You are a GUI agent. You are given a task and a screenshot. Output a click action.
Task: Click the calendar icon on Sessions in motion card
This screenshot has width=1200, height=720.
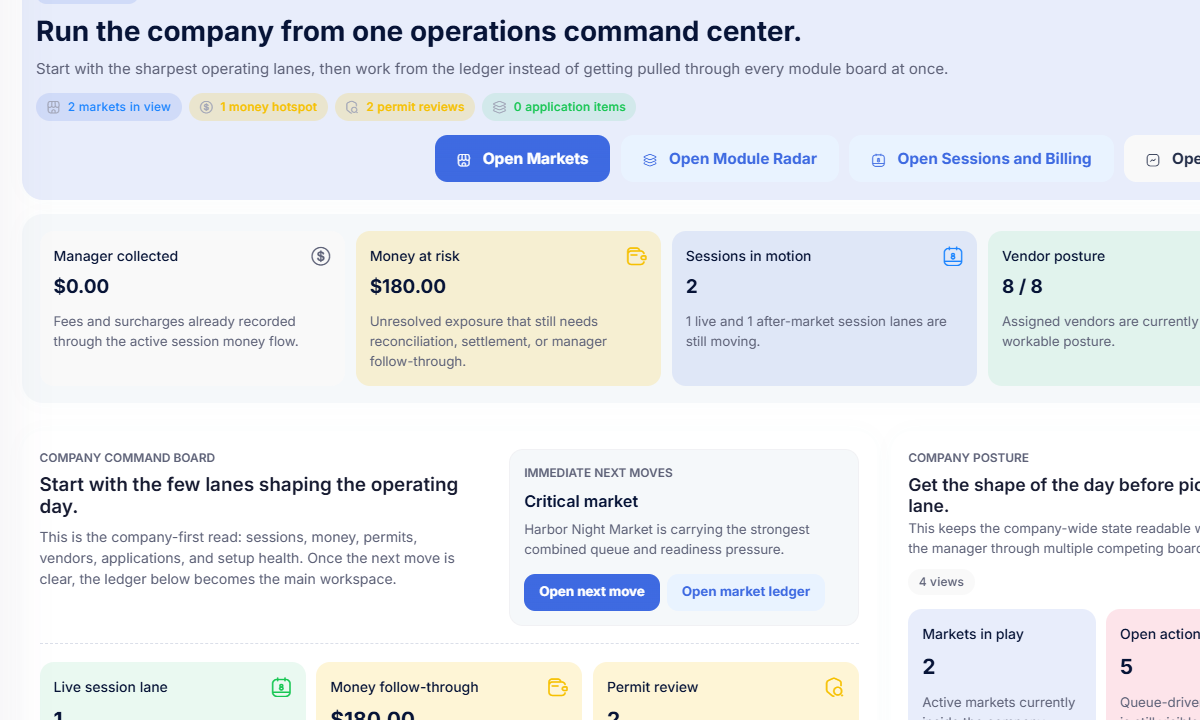[x=953, y=257]
